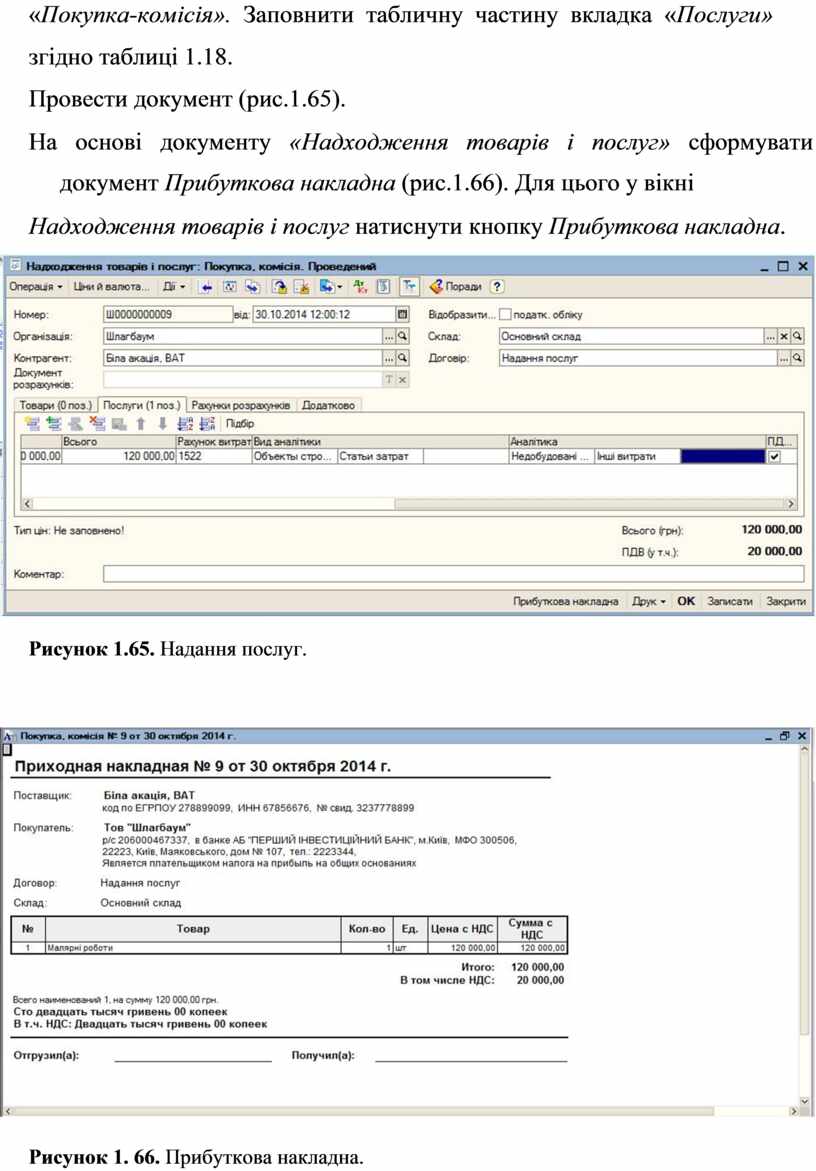The image size is (816, 1171).
Task: Move row up with arrow icon
Action: tap(140, 423)
